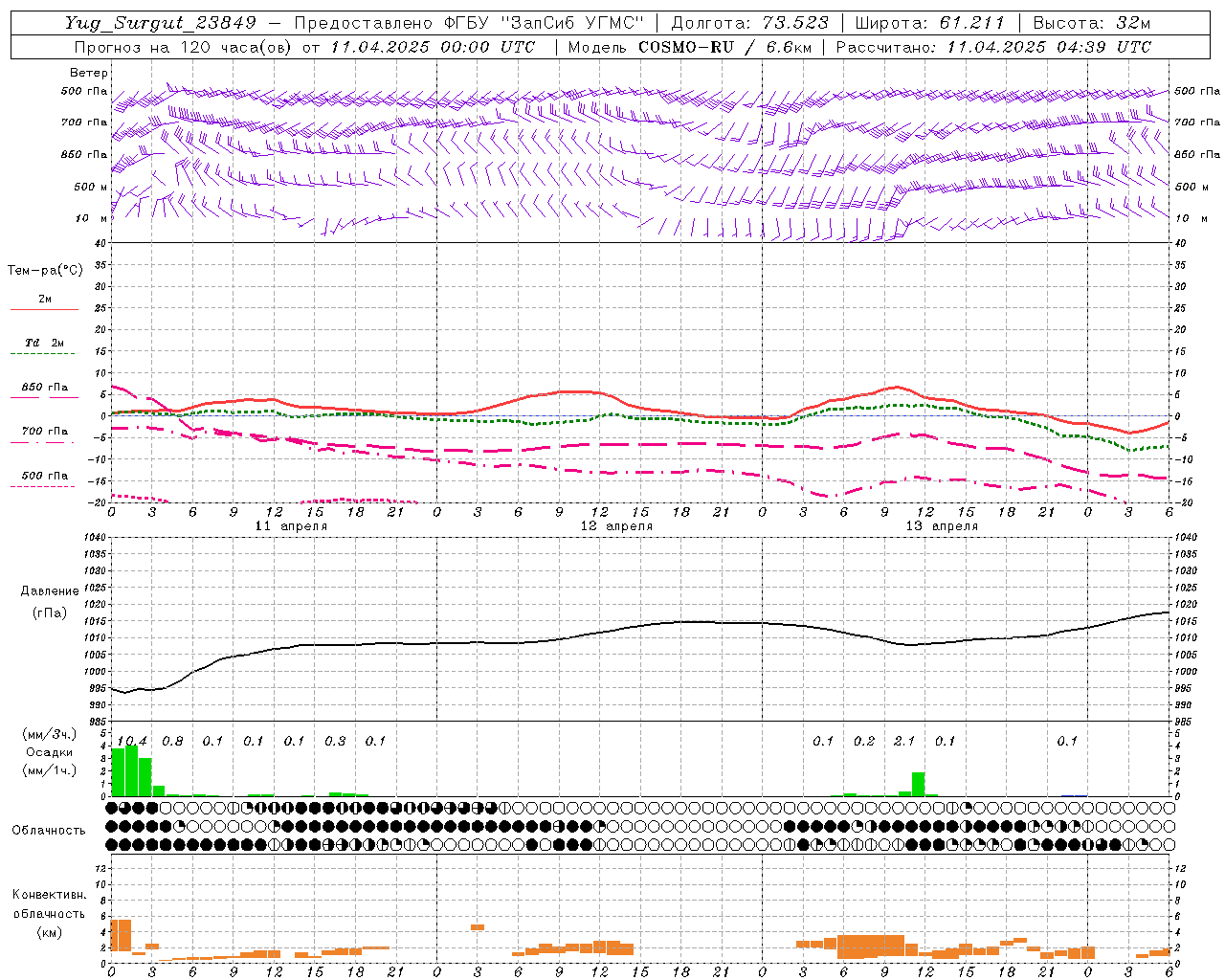This screenshot has width=1225, height=980.
Task: Click the 500 м wind level label at left
Action: pyautogui.click(x=91, y=188)
